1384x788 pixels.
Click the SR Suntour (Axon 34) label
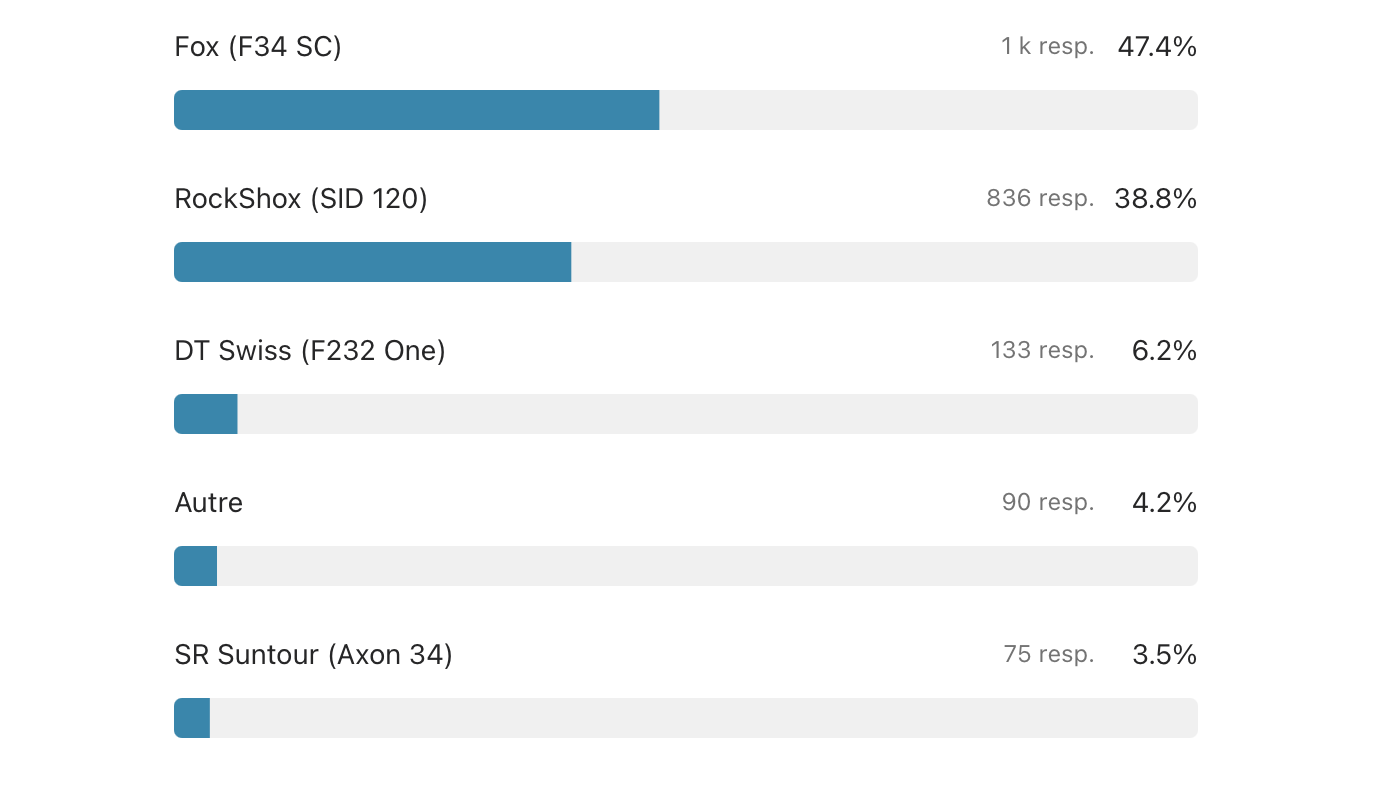[313, 655]
